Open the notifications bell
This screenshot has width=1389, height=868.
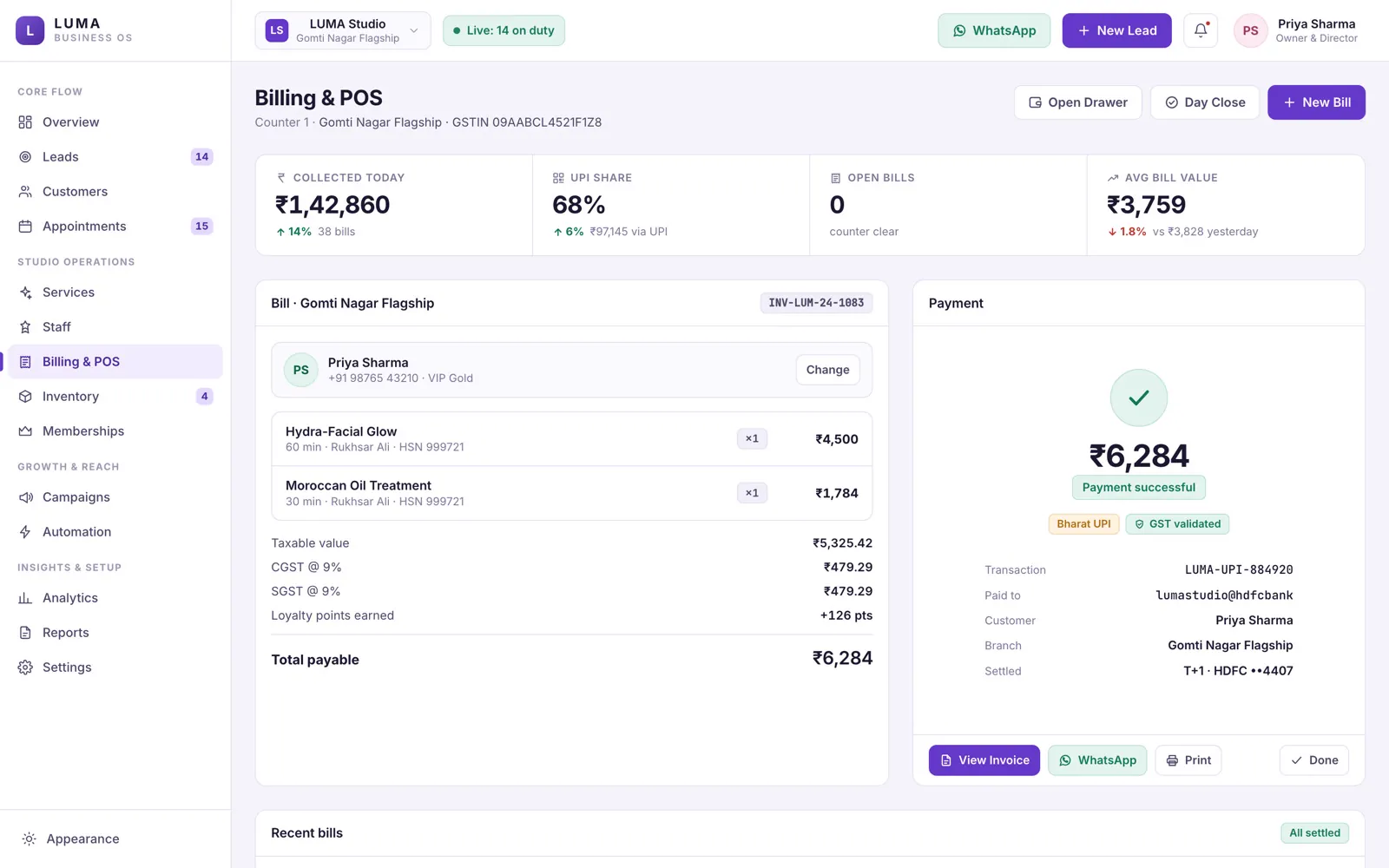point(1201,30)
